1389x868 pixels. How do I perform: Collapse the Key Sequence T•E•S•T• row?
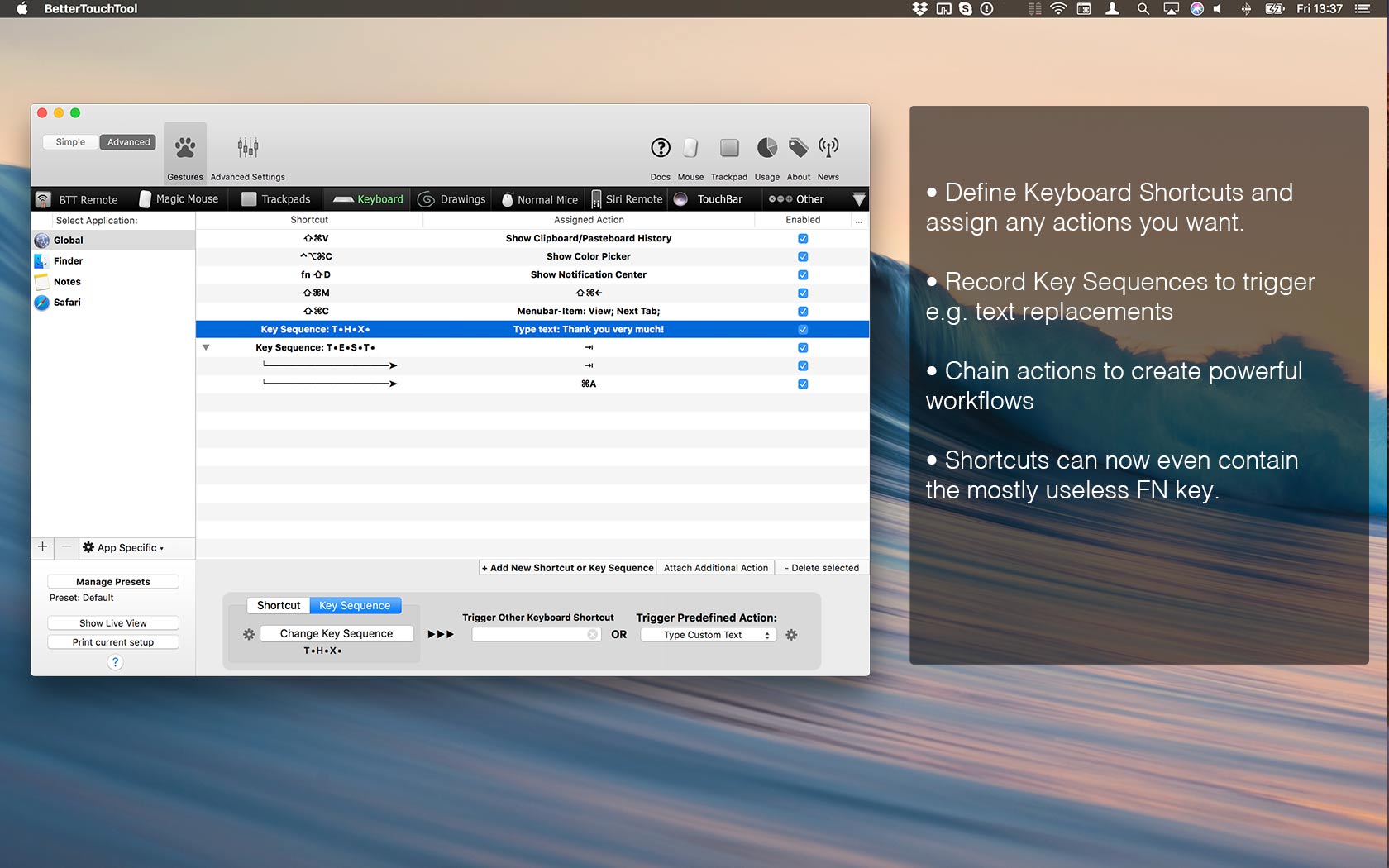point(206,347)
